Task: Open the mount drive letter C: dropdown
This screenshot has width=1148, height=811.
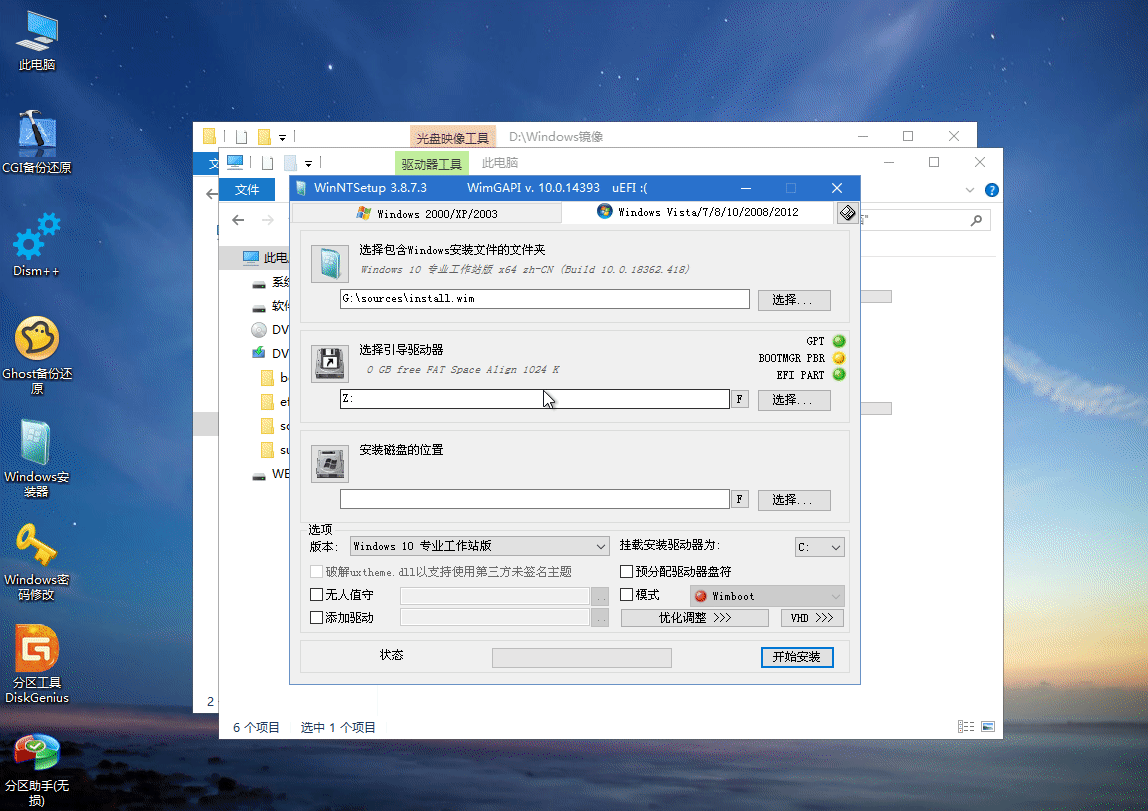Action: point(819,547)
